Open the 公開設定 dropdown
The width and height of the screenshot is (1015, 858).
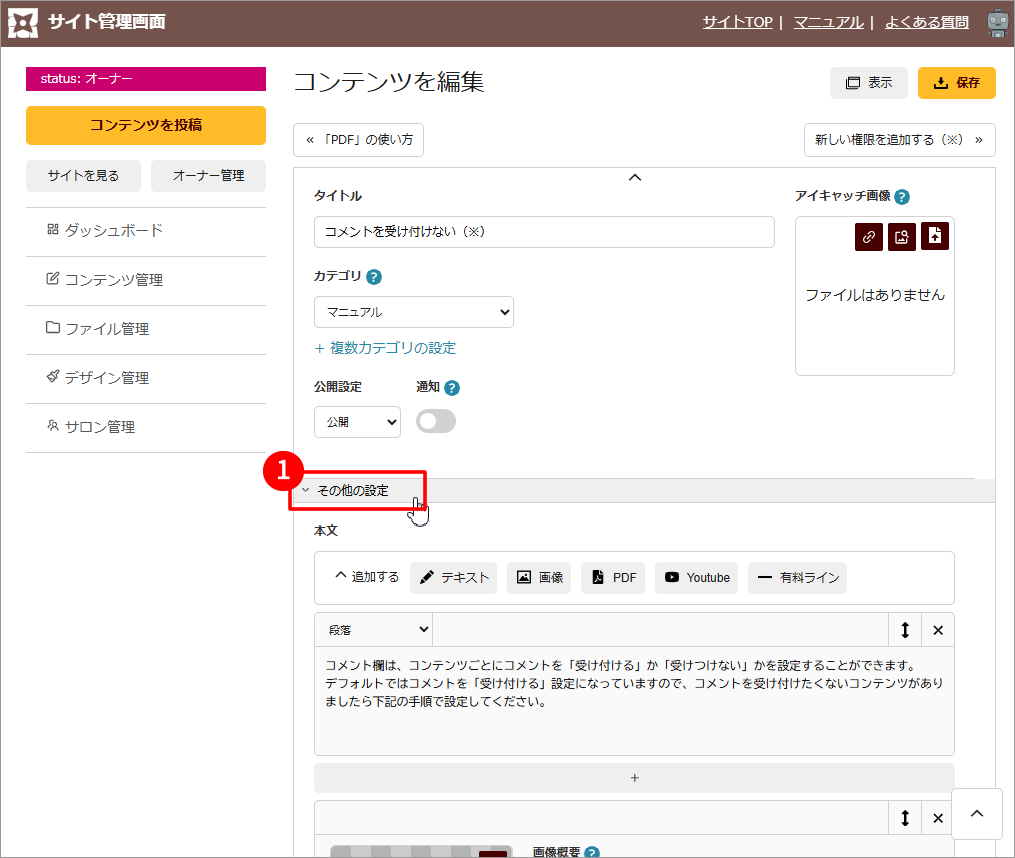pos(357,422)
